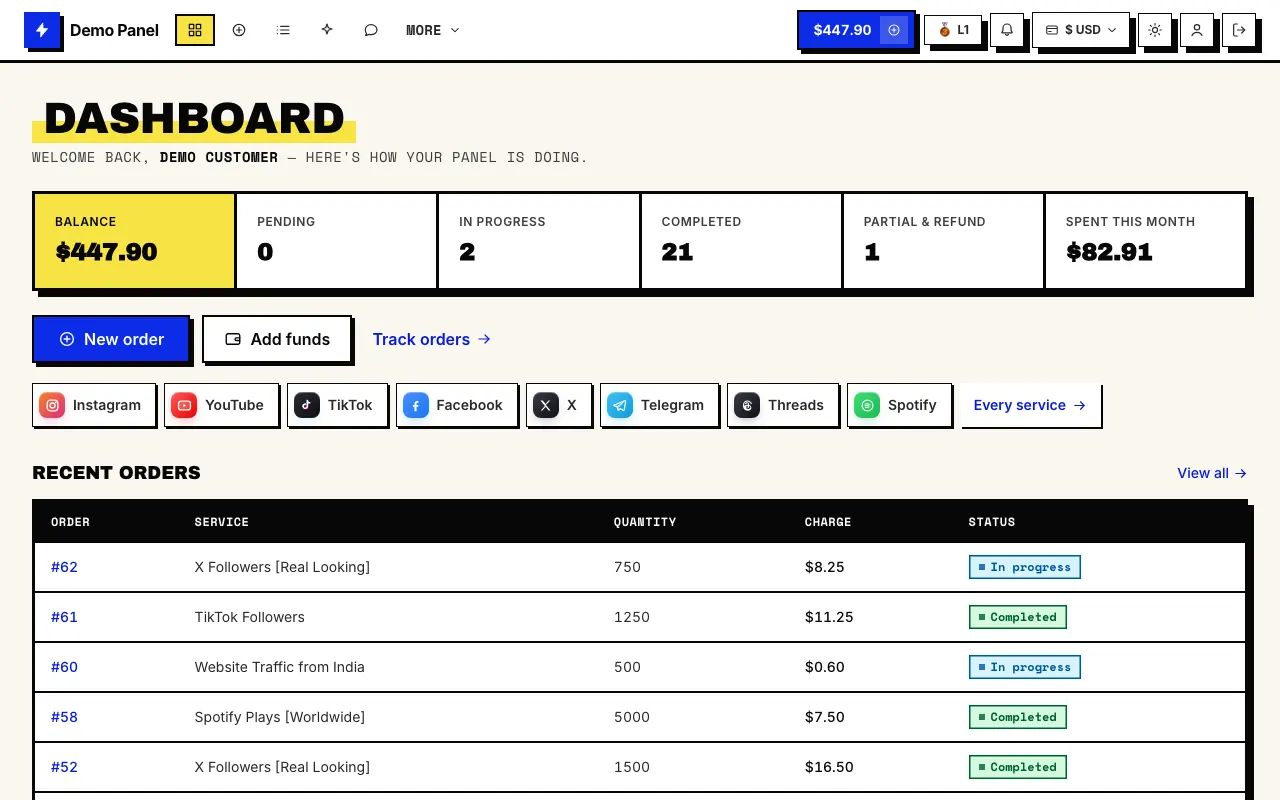
Task: Select the Instagram service category
Action: tap(94, 405)
